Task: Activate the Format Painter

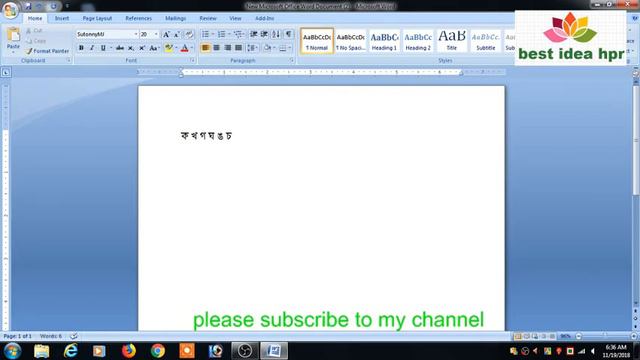Action: [x=47, y=51]
